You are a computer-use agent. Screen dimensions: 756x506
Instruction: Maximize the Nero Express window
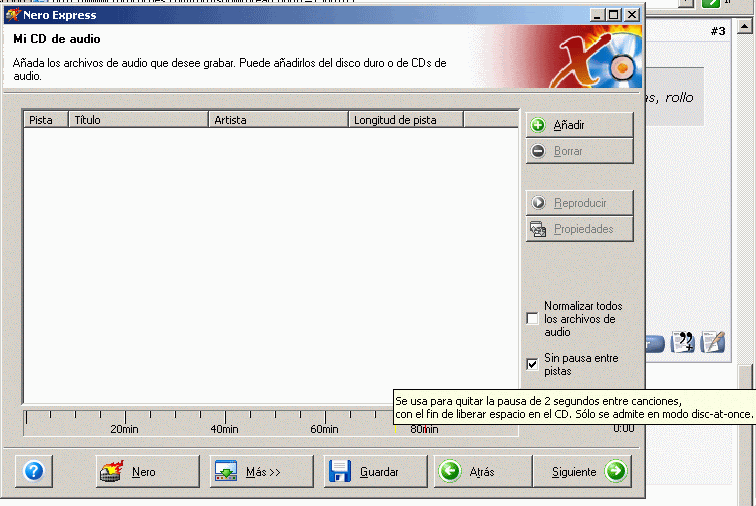pyautogui.click(x=613, y=15)
